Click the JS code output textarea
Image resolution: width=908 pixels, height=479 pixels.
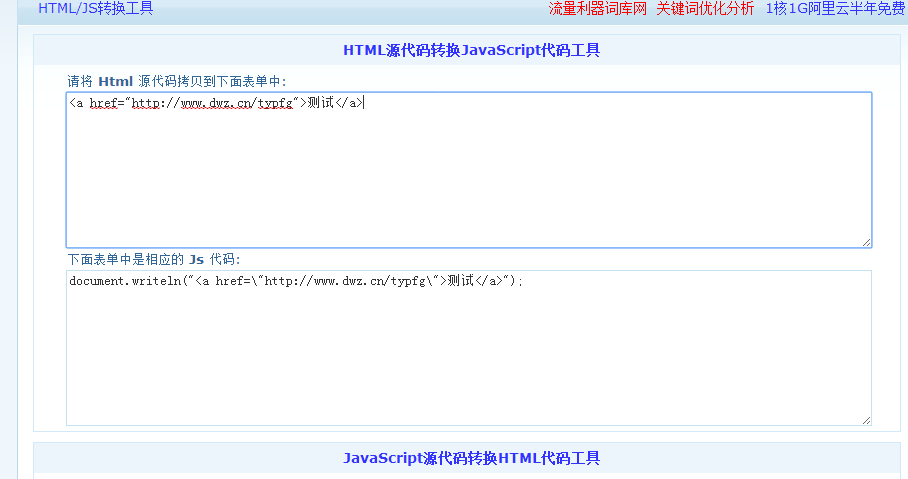469,348
